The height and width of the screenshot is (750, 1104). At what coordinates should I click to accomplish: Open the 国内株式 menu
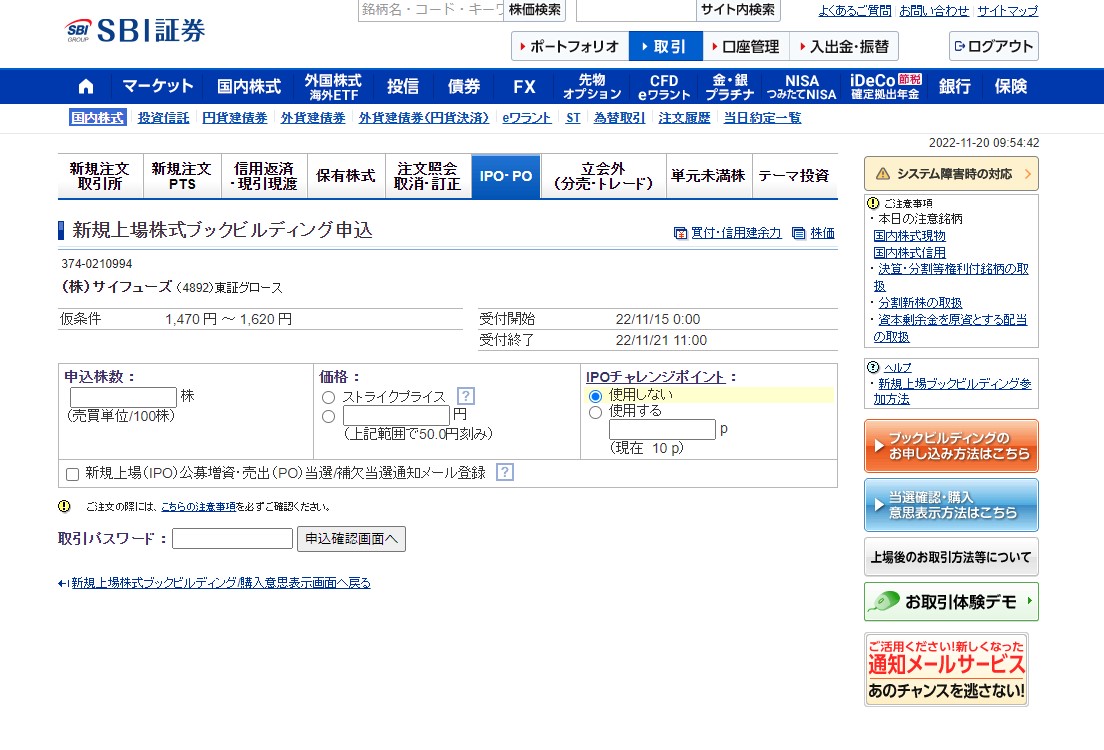pos(247,85)
